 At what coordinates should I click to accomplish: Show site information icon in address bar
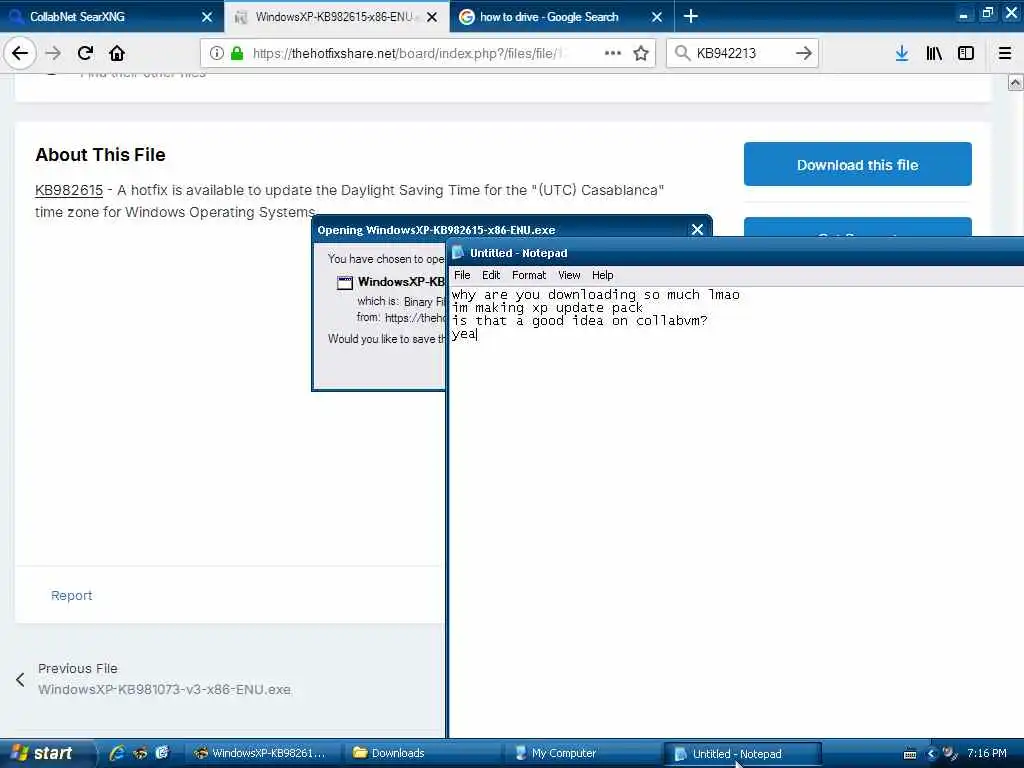(x=217, y=53)
